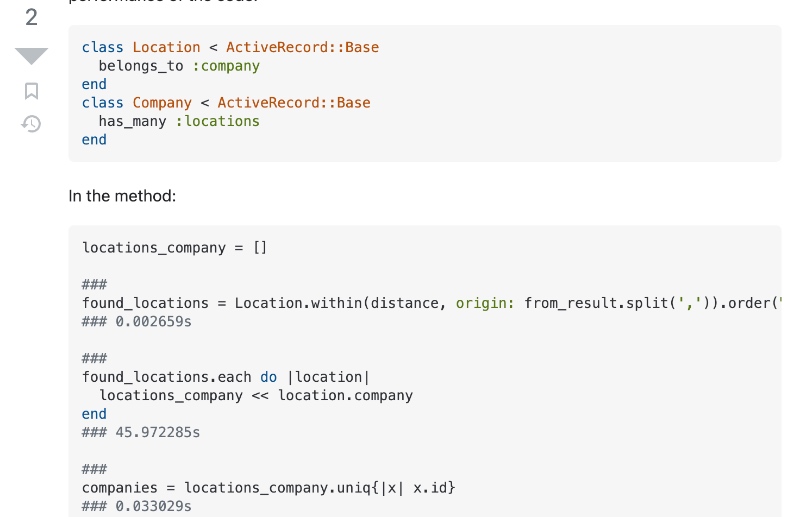Viewport: 800px width, 517px height.
Task: Click the "end" closing the Location class
Action: pyautogui.click(x=94, y=84)
